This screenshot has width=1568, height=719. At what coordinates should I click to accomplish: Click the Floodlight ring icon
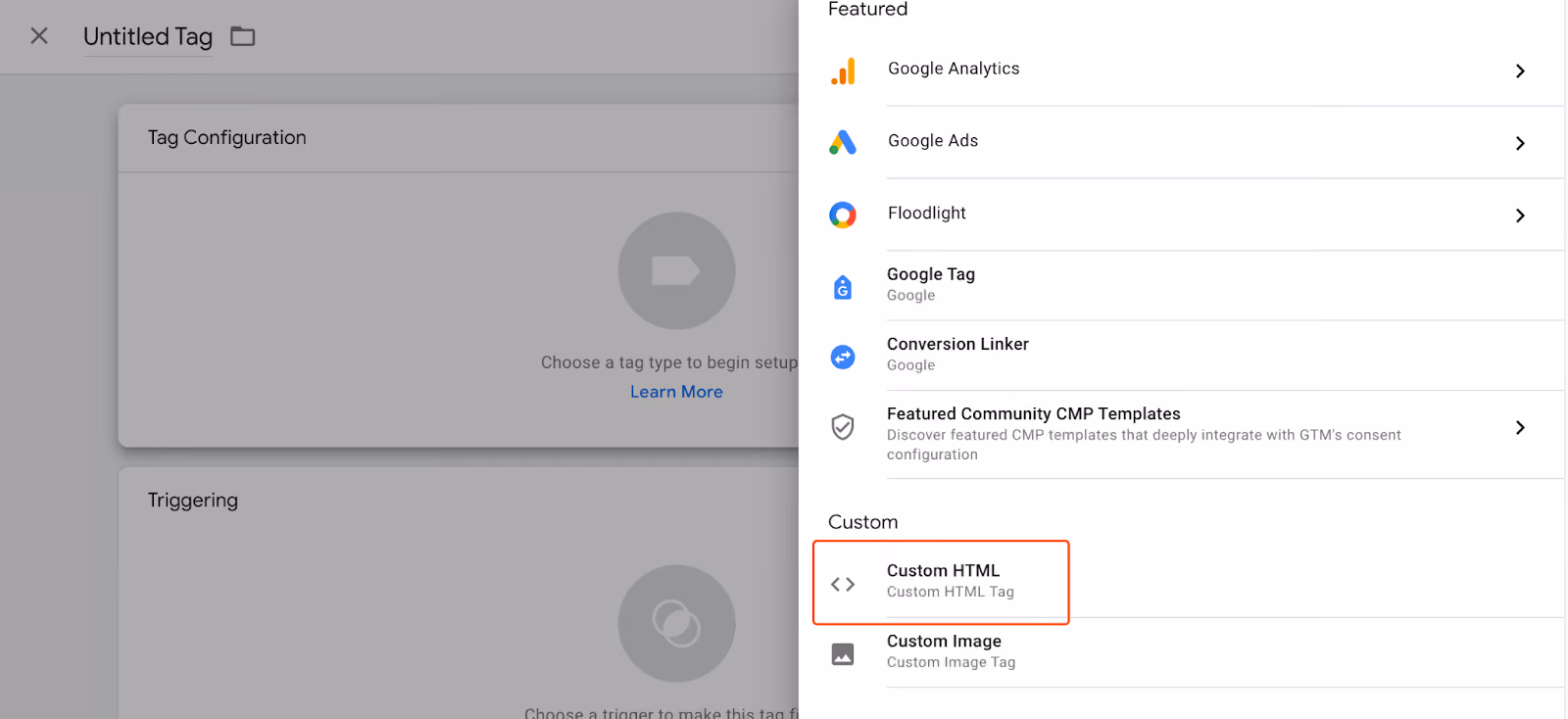[843, 215]
